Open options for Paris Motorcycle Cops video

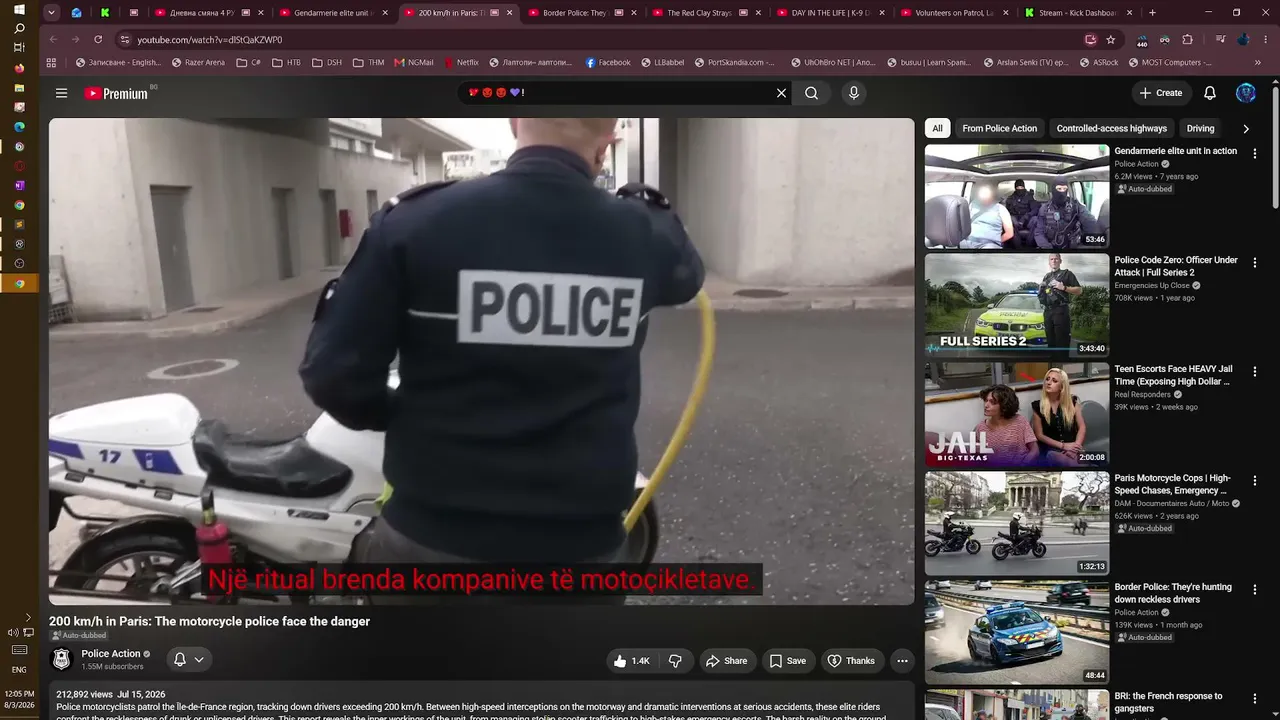pos(1255,481)
